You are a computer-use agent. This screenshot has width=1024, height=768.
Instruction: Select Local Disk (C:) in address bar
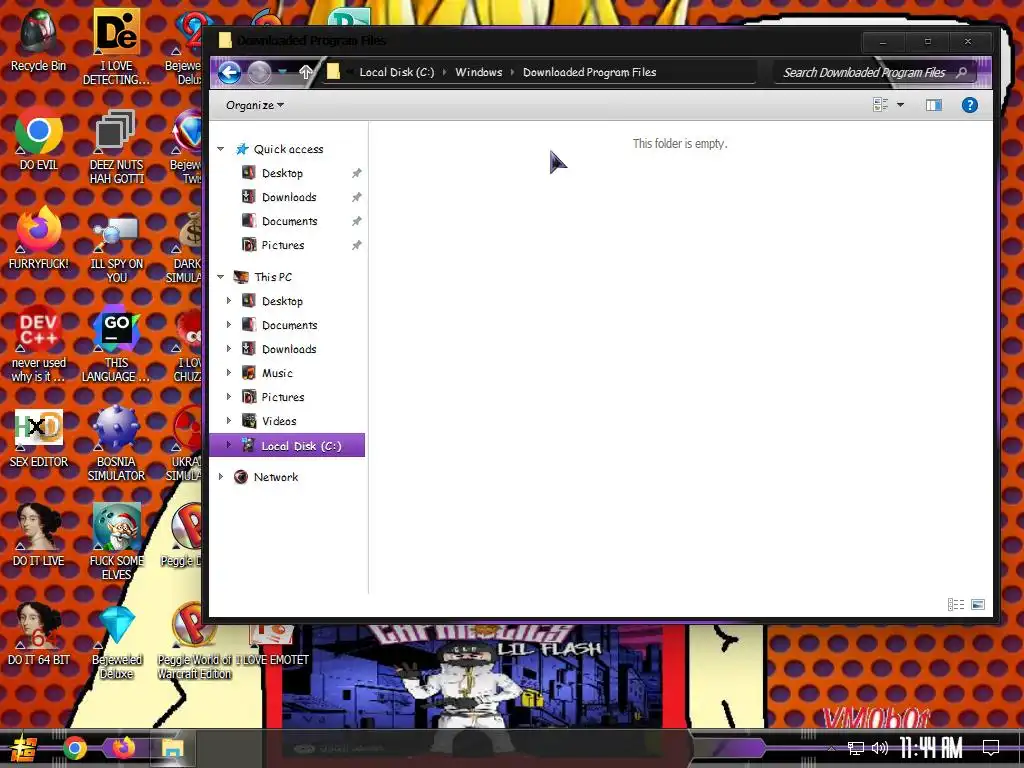(396, 72)
